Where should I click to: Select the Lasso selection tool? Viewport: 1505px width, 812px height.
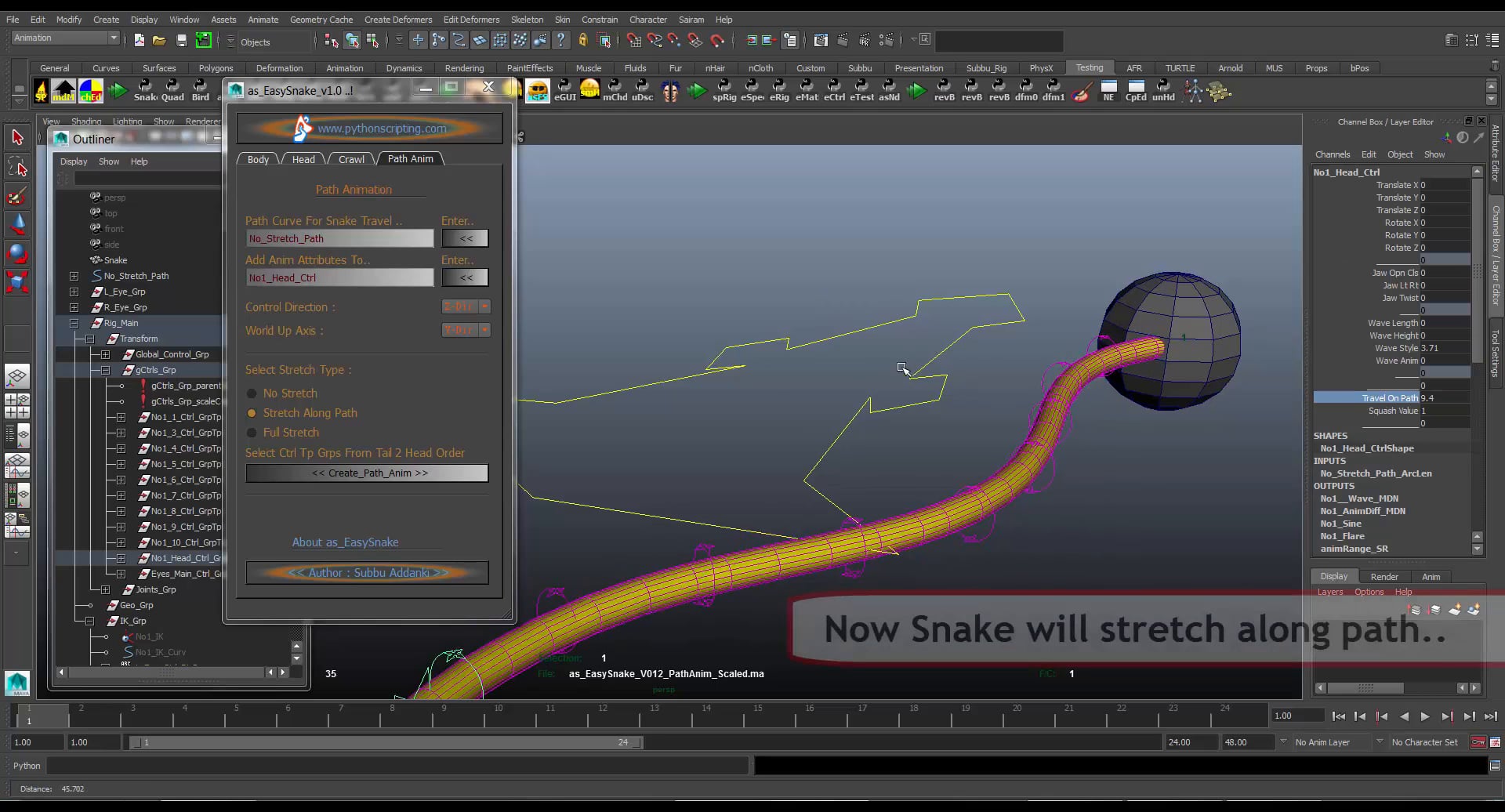17,165
